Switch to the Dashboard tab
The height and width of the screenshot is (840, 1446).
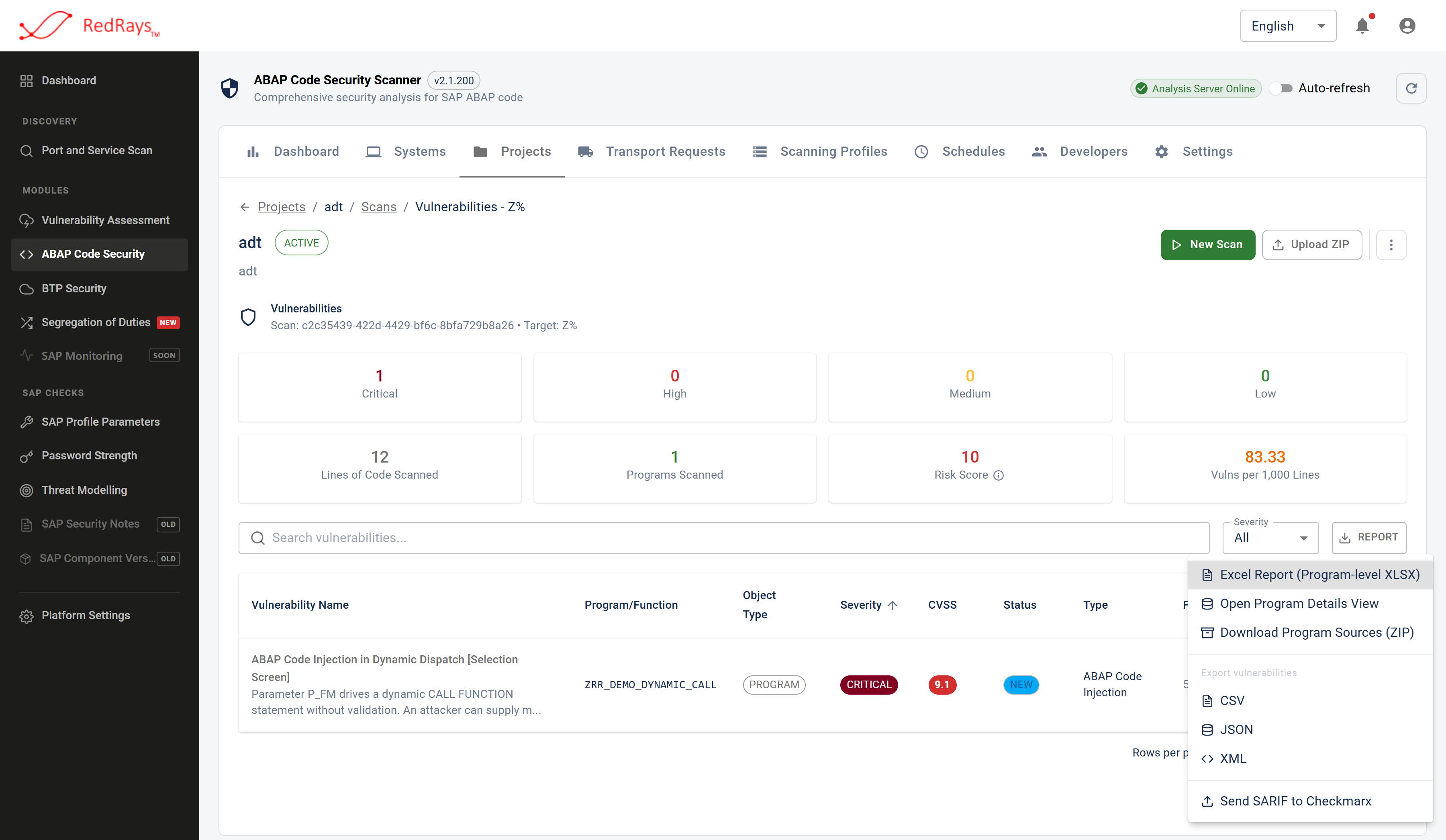(293, 151)
